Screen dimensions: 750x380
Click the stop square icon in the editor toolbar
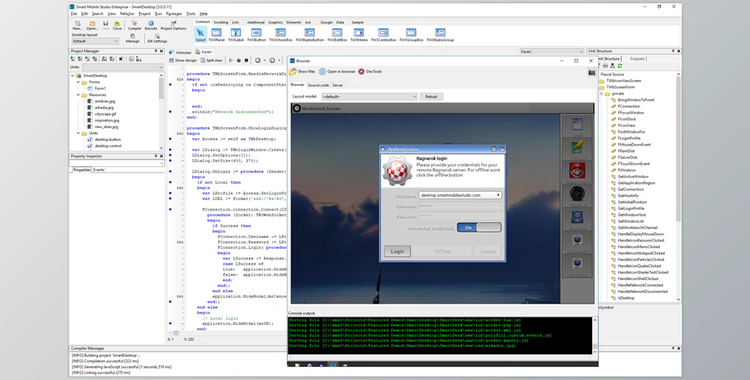coord(246,60)
